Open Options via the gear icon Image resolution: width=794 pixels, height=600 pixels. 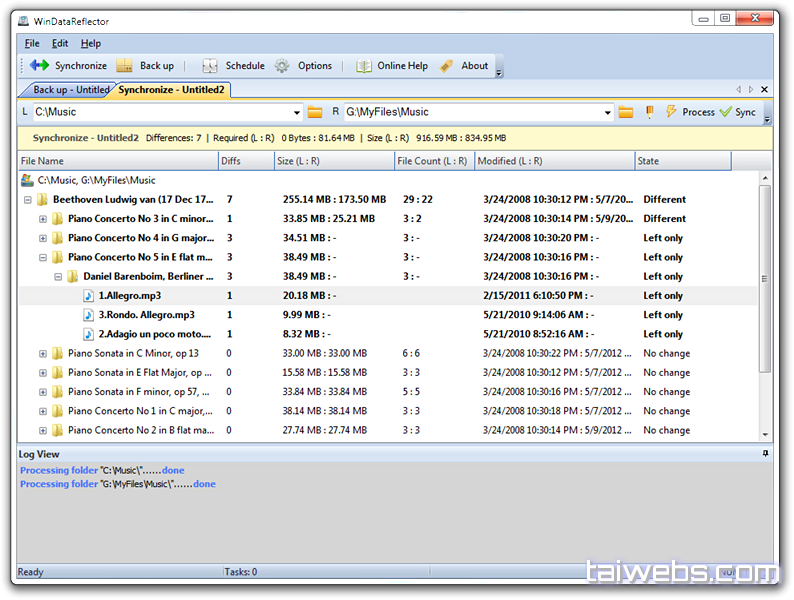click(x=283, y=66)
